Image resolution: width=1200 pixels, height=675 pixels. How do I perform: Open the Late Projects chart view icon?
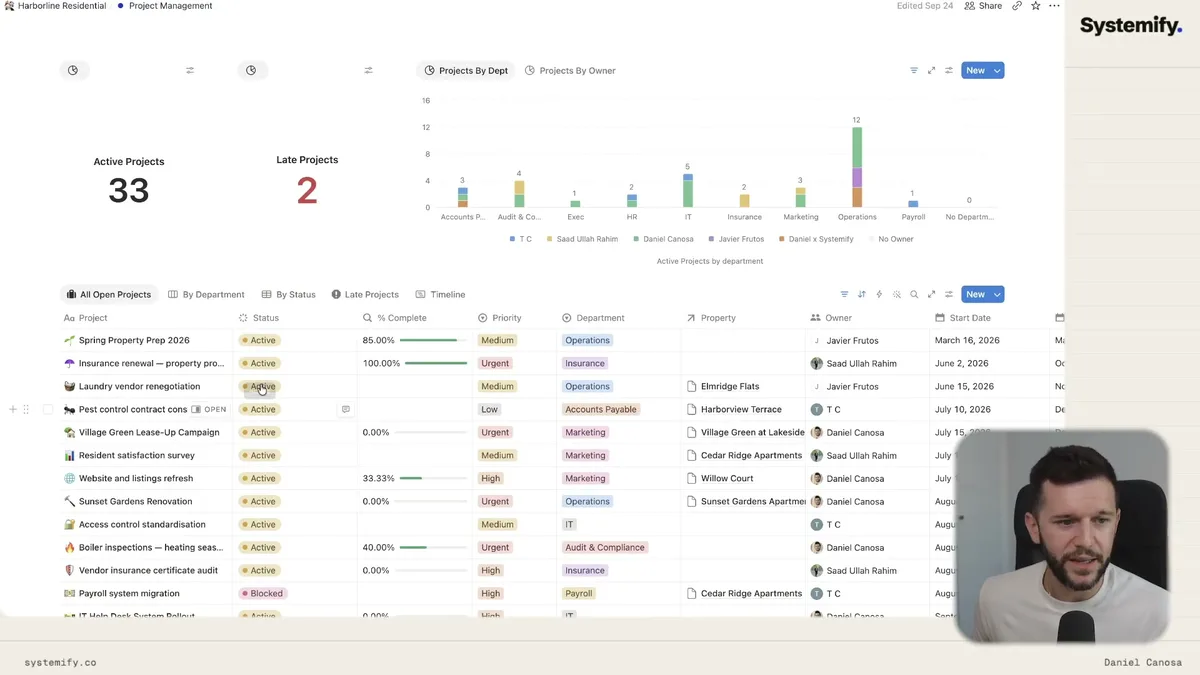click(251, 70)
